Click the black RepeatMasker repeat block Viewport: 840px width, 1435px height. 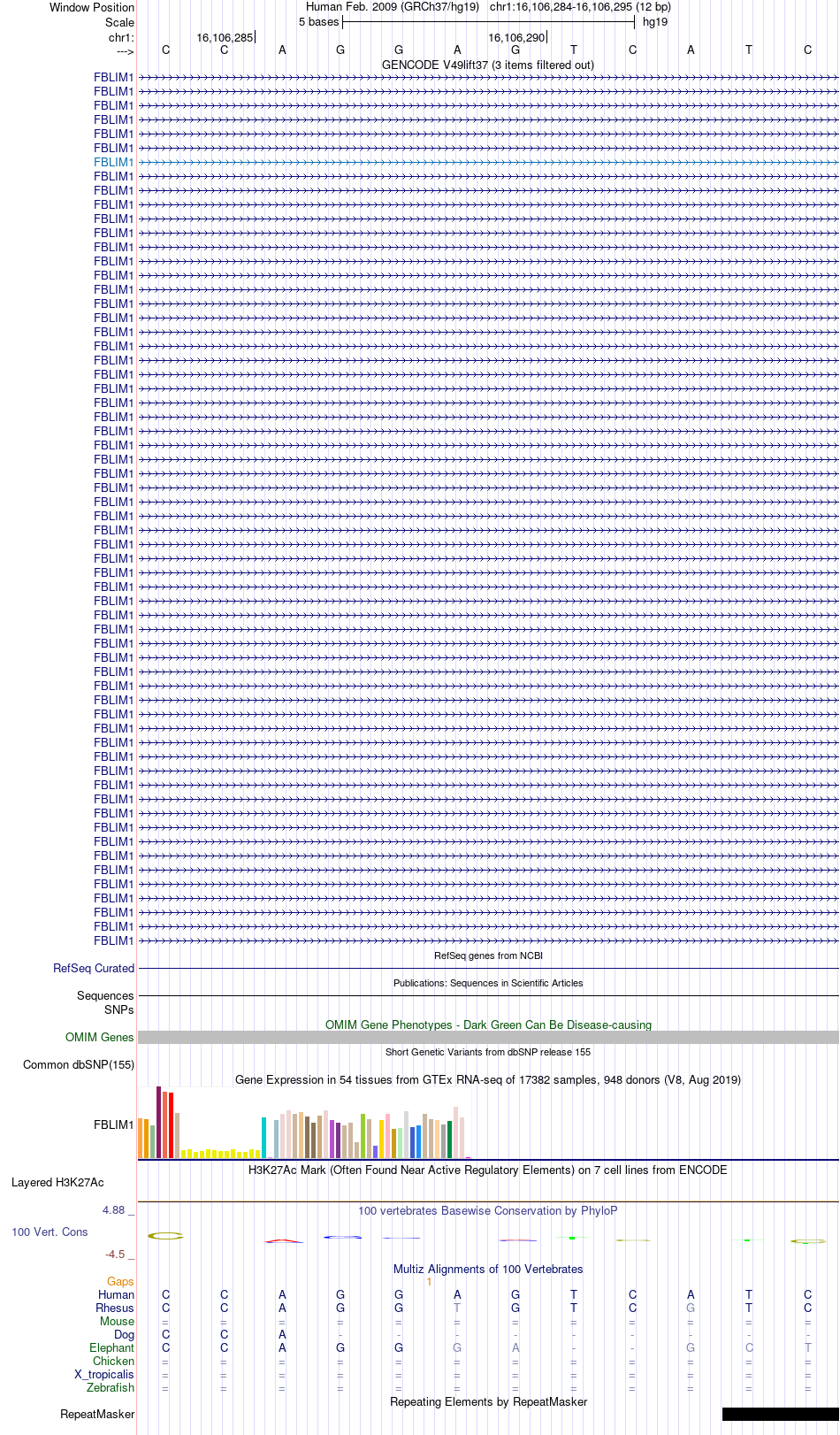(780, 1414)
